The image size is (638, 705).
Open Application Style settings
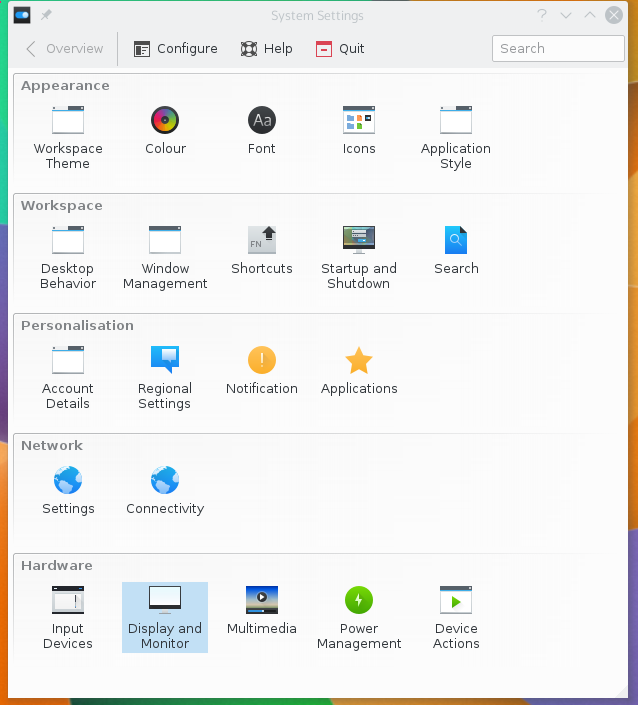click(456, 138)
